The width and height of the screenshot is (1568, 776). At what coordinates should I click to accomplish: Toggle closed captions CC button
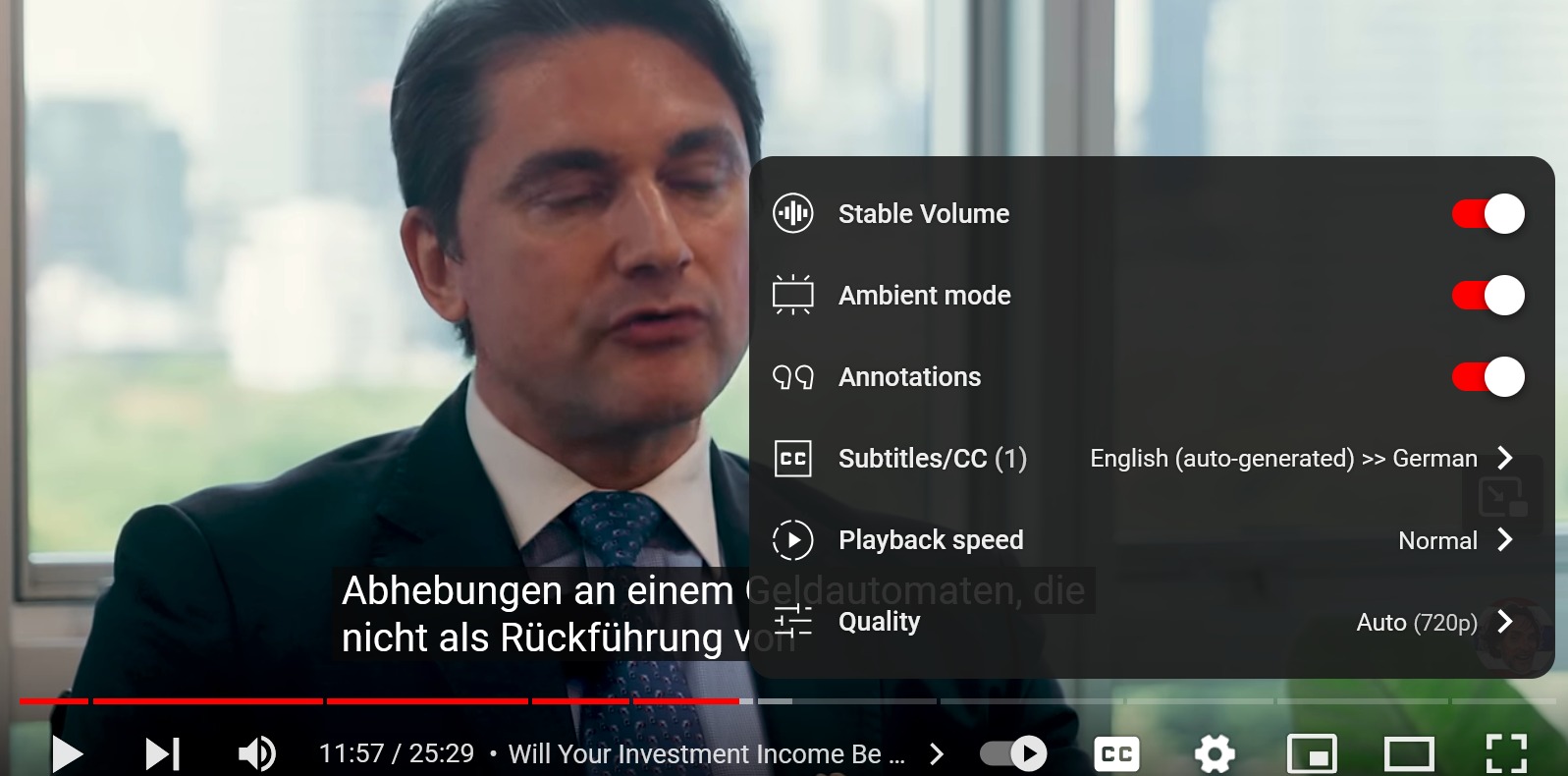[x=1117, y=753]
